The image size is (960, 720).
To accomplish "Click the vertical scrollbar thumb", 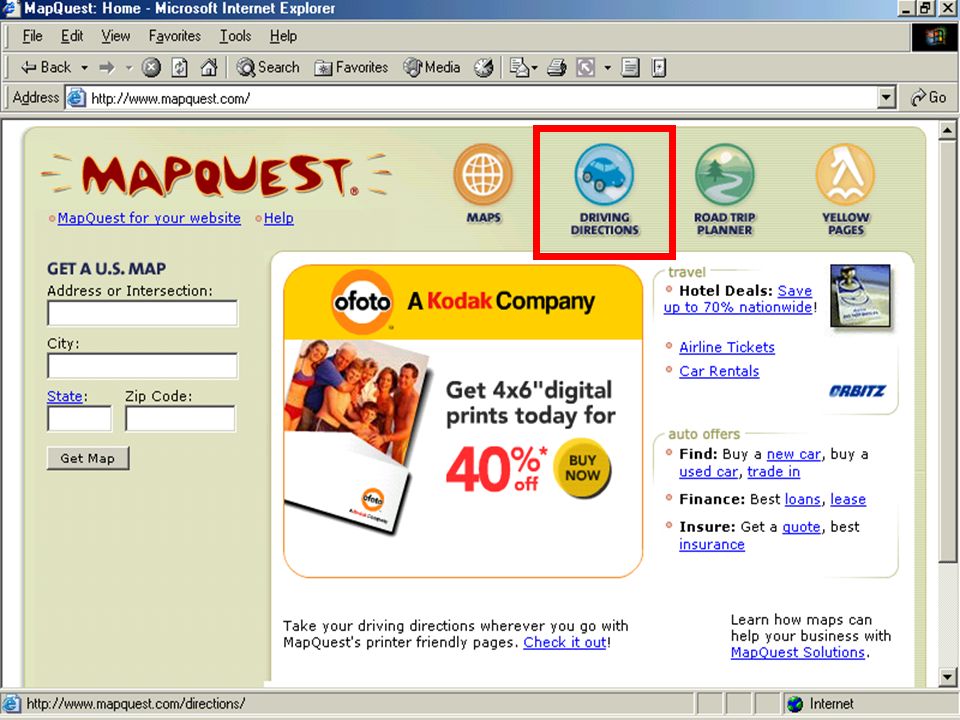I will (x=947, y=349).
